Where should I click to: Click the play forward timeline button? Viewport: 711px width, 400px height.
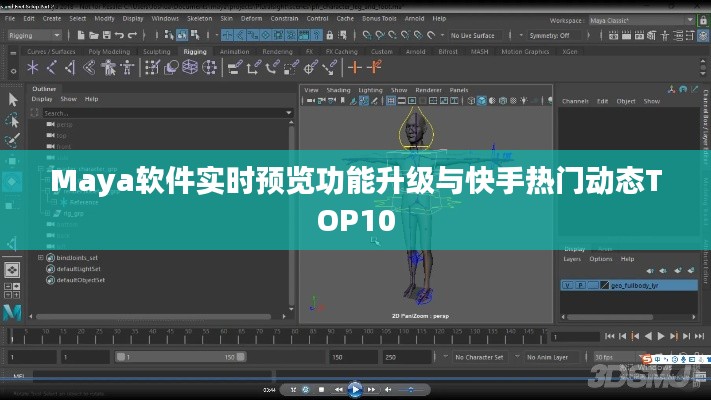(x=661, y=336)
